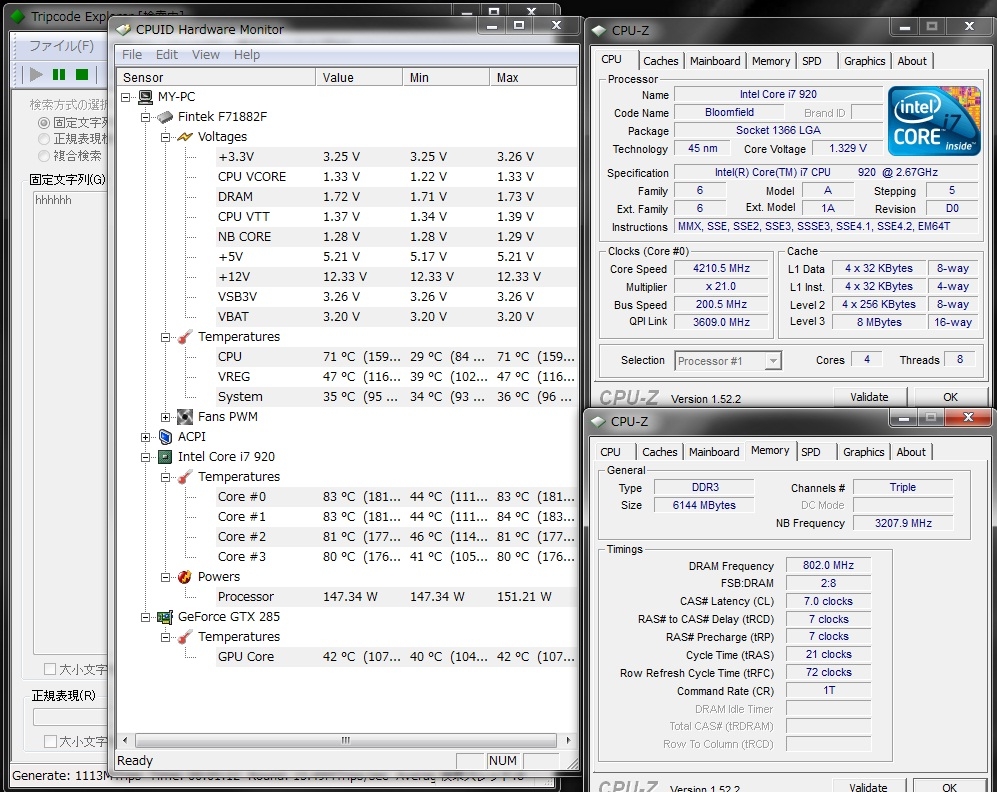The image size is (997, 792).
Task: Expand the ACPI node
Action: click(146, 437)
